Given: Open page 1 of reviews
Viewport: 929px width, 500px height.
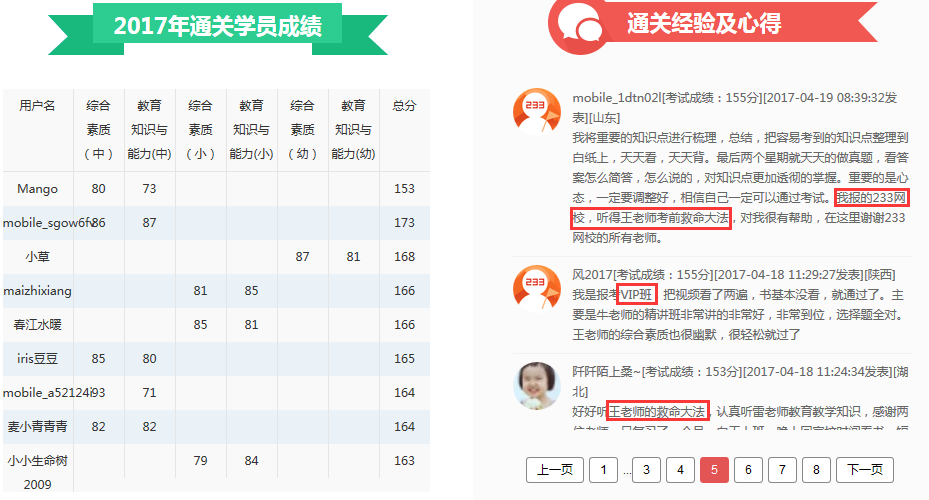Looking at the screenshot, I should tap(603, 470).
